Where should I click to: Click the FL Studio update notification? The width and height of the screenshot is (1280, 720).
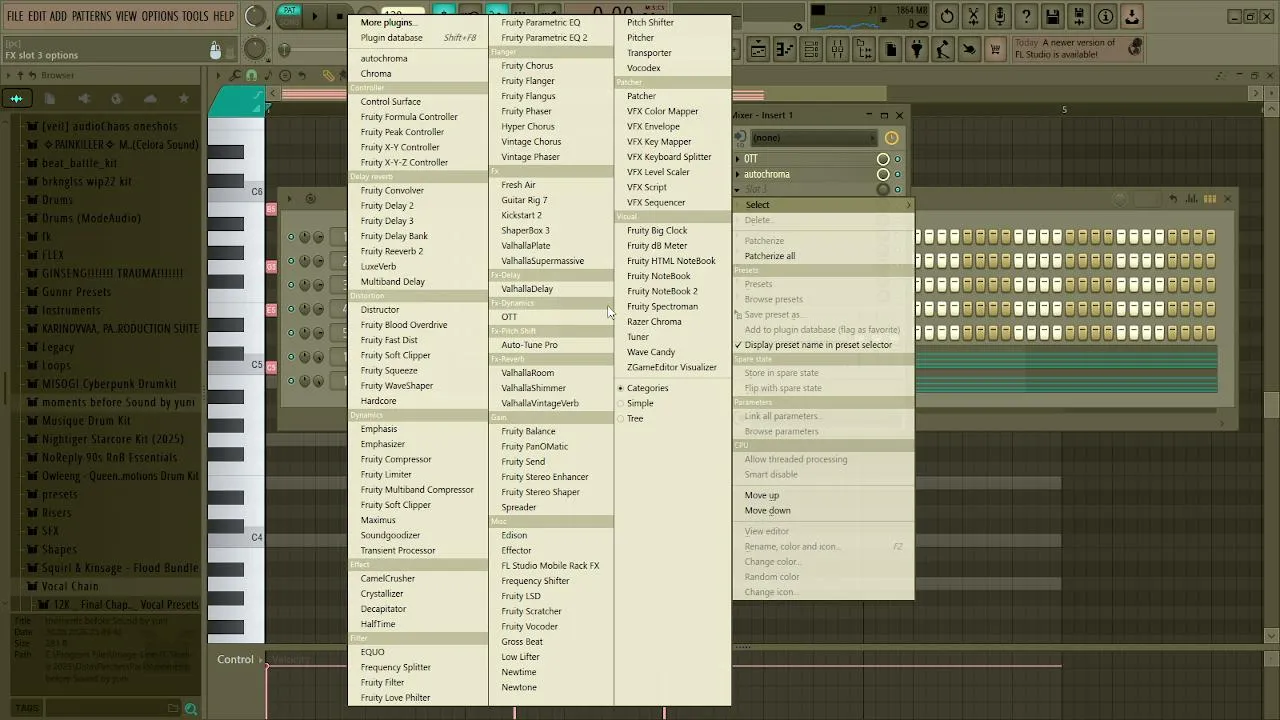1077,49
